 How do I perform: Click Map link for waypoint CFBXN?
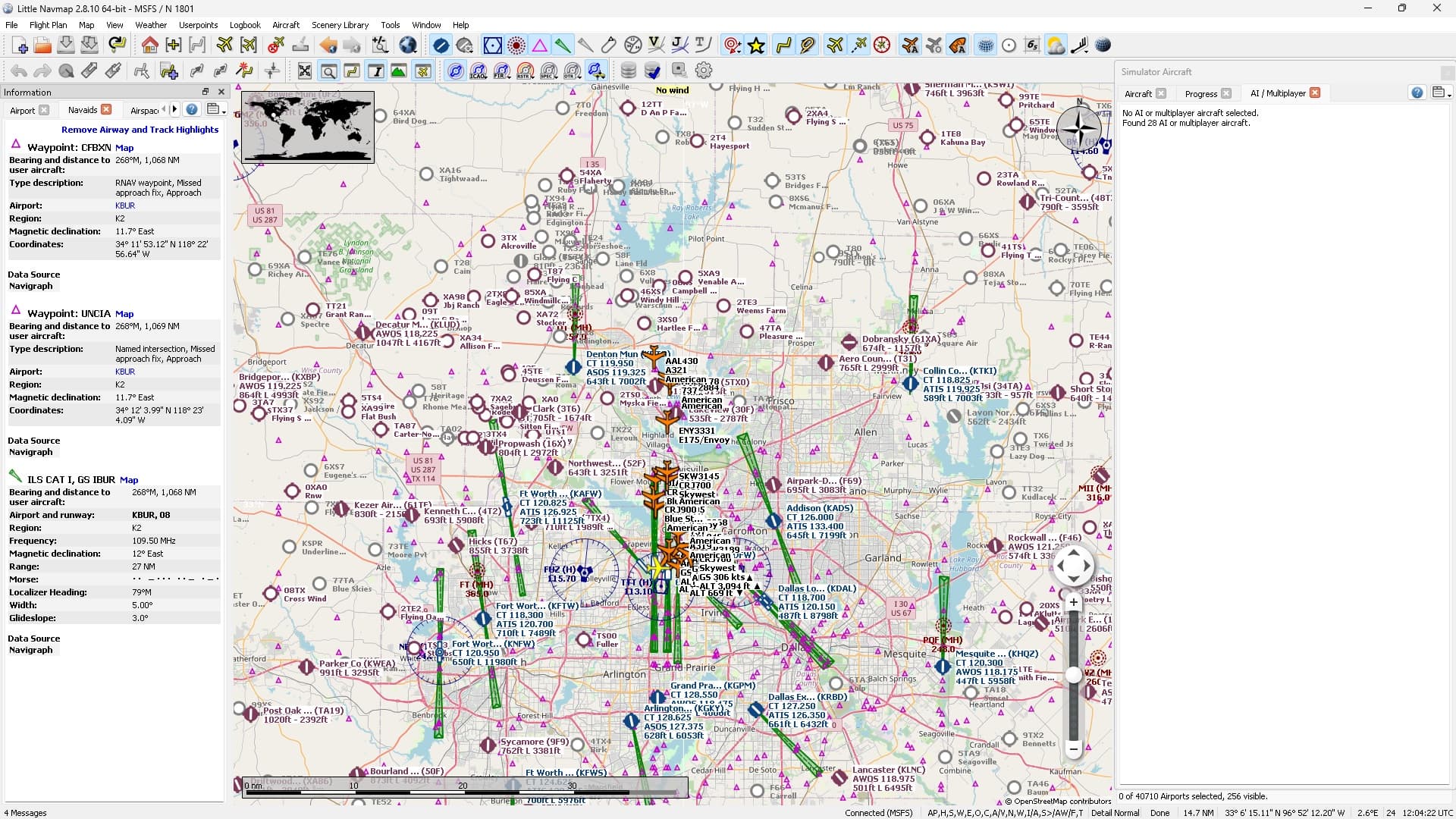click(124, 148)
